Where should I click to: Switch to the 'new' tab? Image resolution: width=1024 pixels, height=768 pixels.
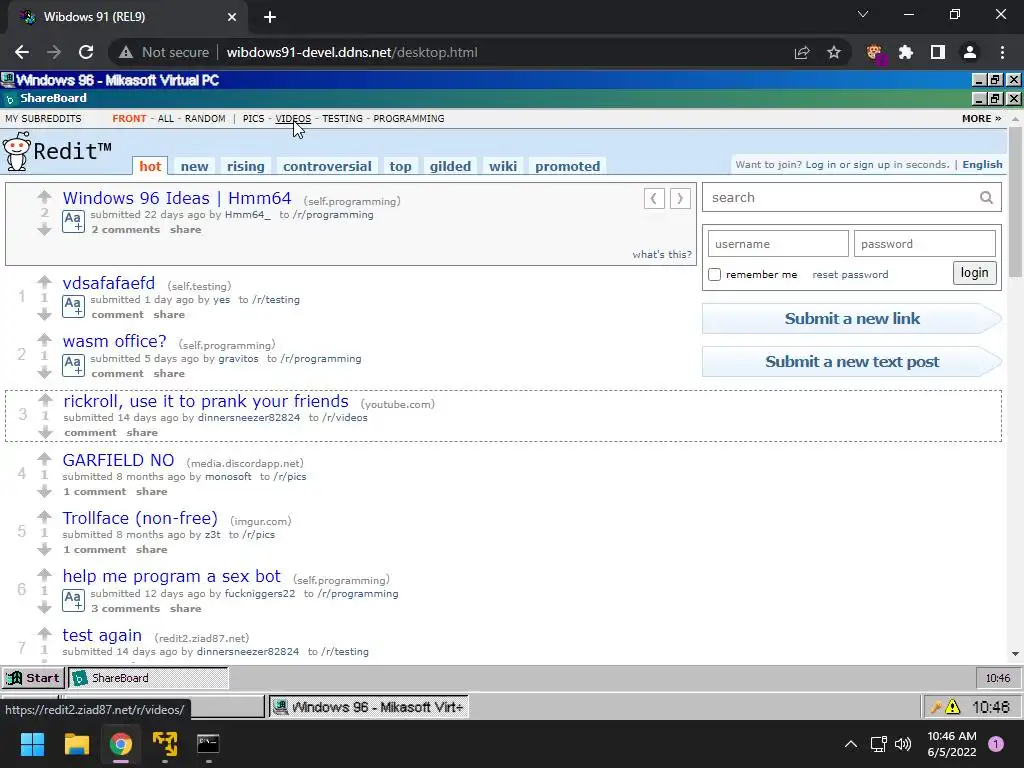pos(195,166)
